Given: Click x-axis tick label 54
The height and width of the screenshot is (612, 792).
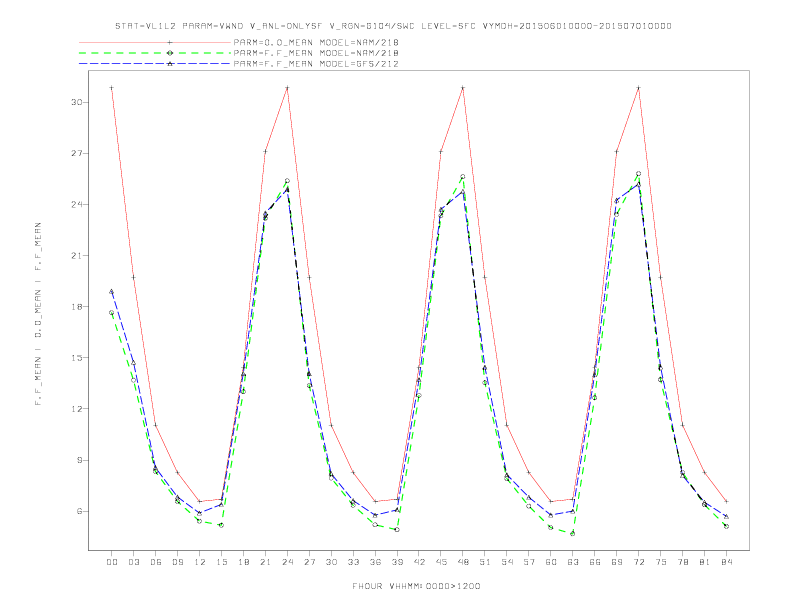Looking at the screenshot, I should [507, 562].
